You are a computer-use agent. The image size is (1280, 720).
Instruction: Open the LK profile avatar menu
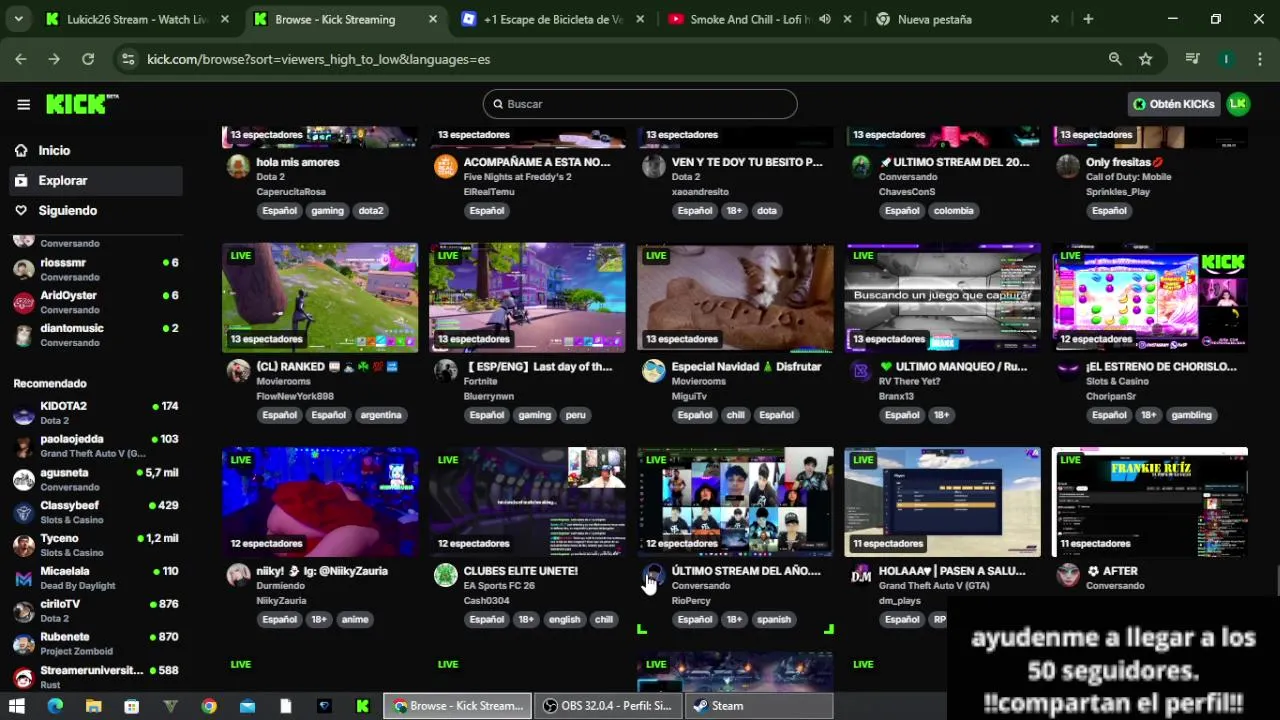(x=1238, y=104)
